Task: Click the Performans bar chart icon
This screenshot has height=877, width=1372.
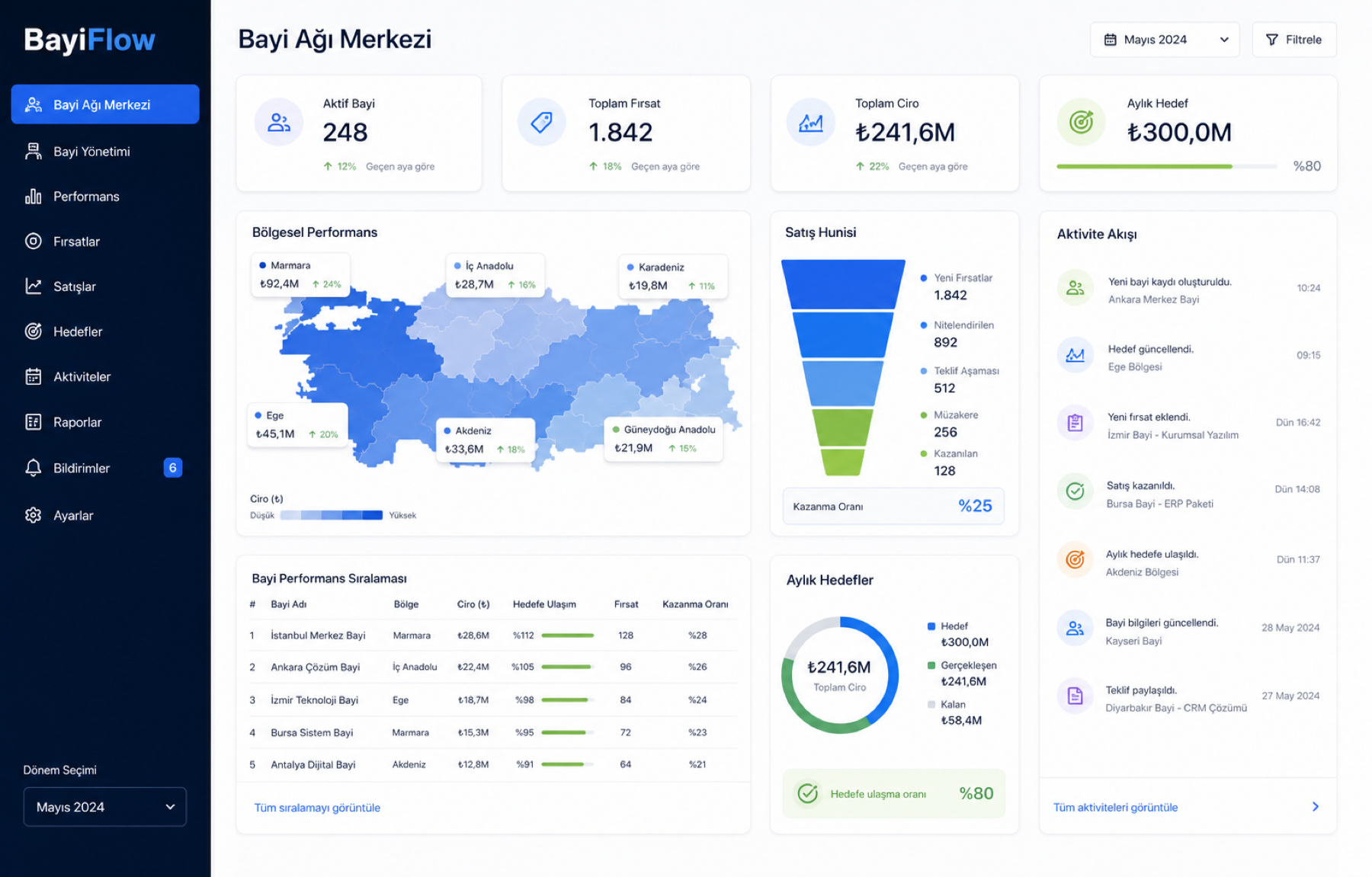Action: click(x=34, y=196)
